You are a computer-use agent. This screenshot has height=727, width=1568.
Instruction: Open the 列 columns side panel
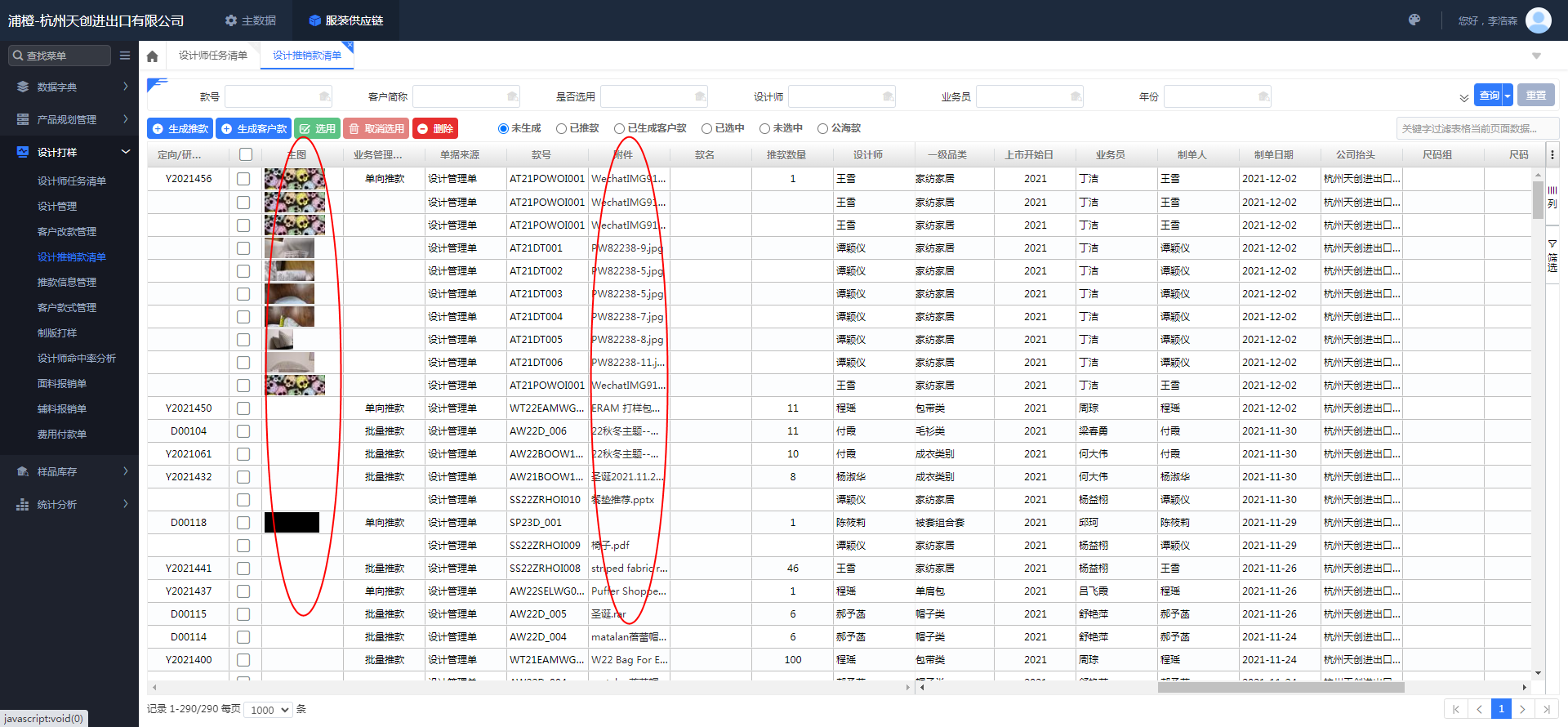(x=1552, y=198)
